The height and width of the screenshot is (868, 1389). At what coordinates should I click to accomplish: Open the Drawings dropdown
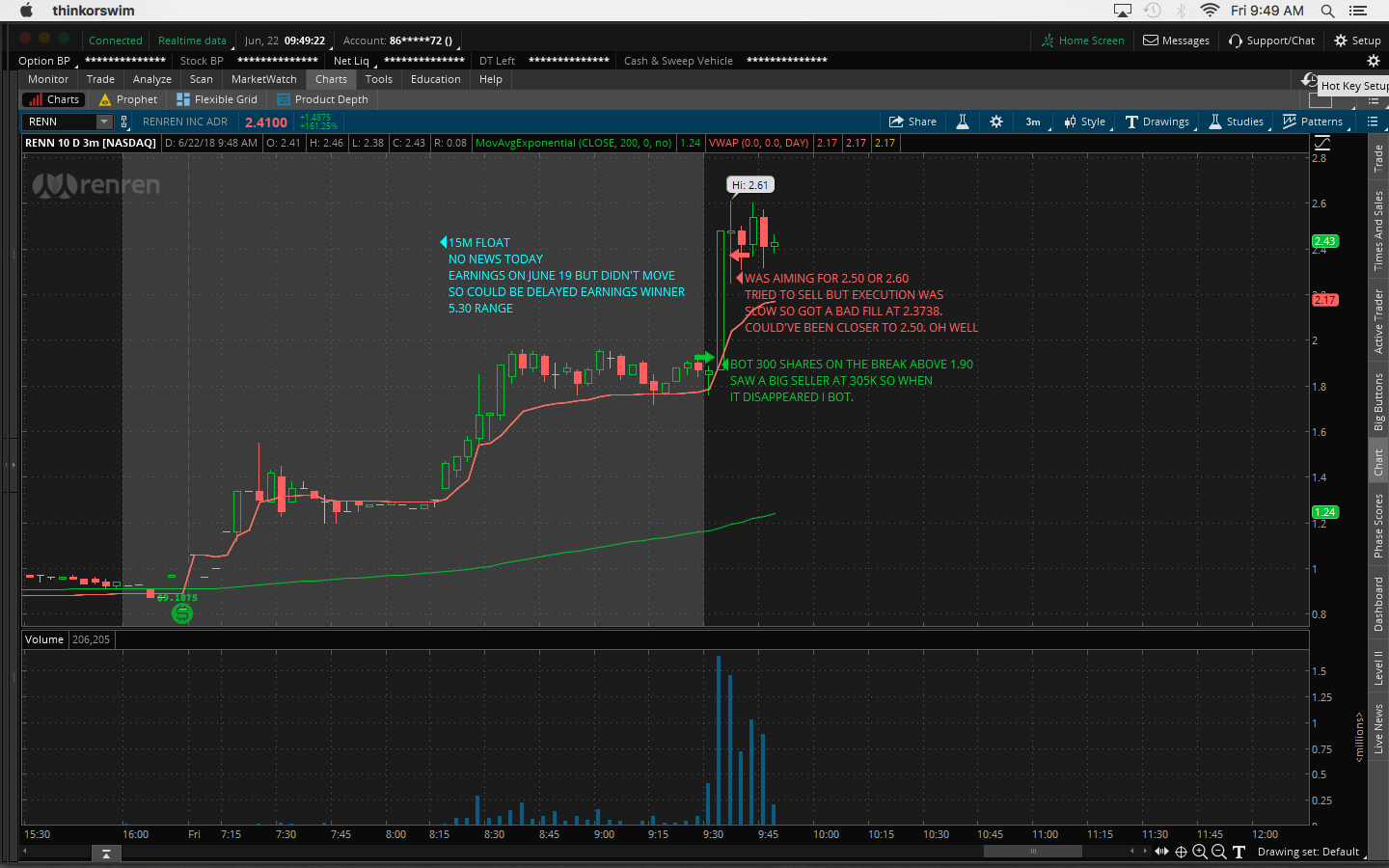tap(1157, 122)
